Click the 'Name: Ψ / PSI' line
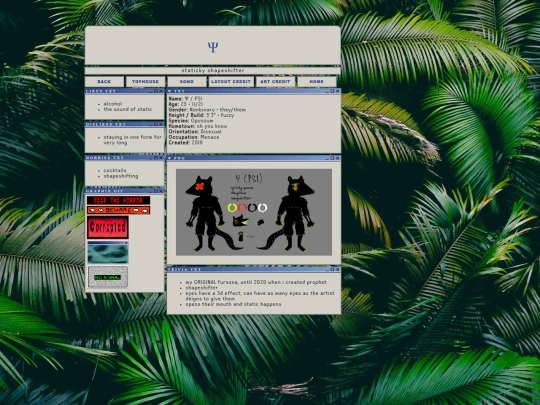The height and width of the screenshot is (405, 540). 185,98
